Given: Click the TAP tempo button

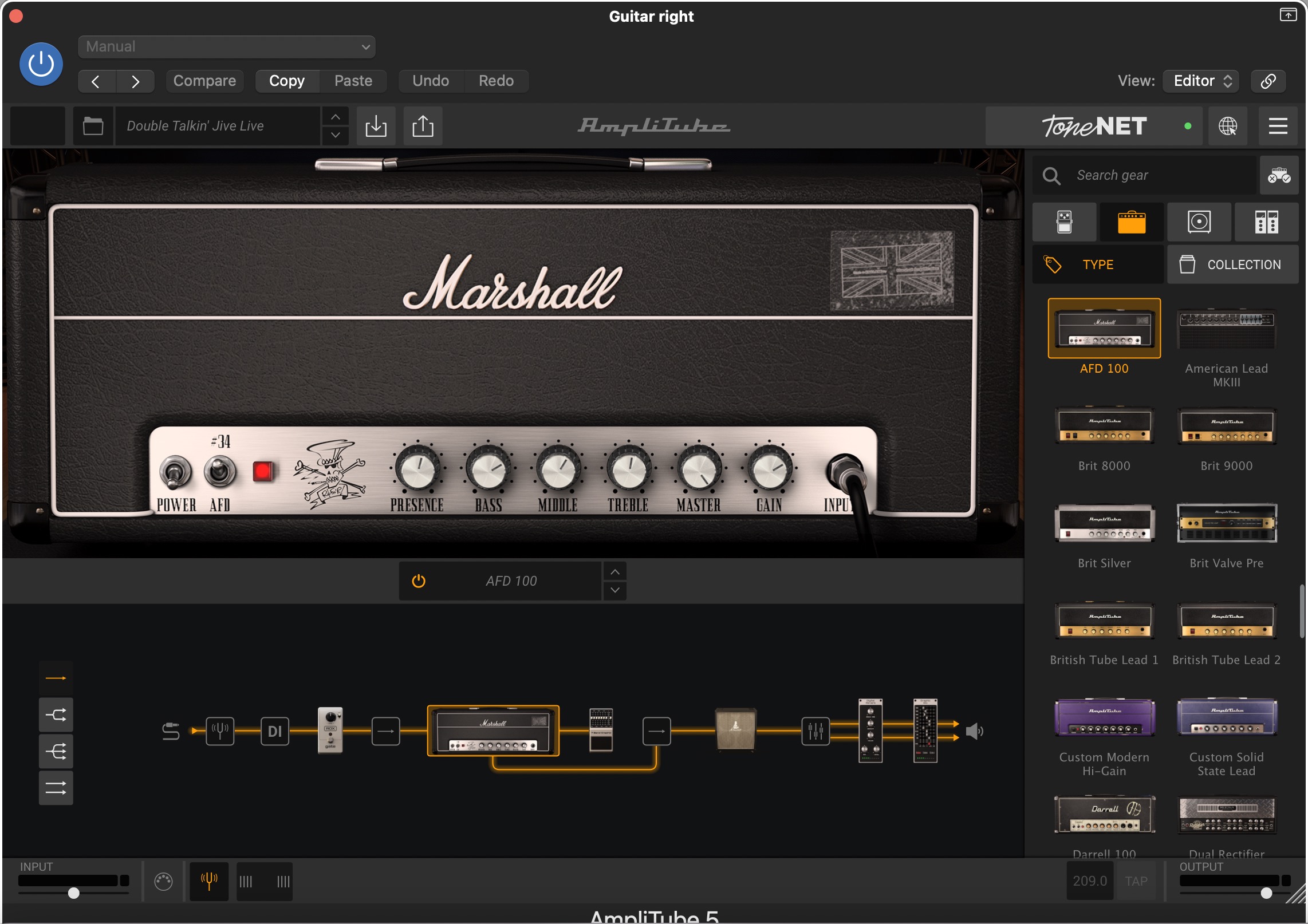Looking at the screenshot, I should click(1136, 882).
